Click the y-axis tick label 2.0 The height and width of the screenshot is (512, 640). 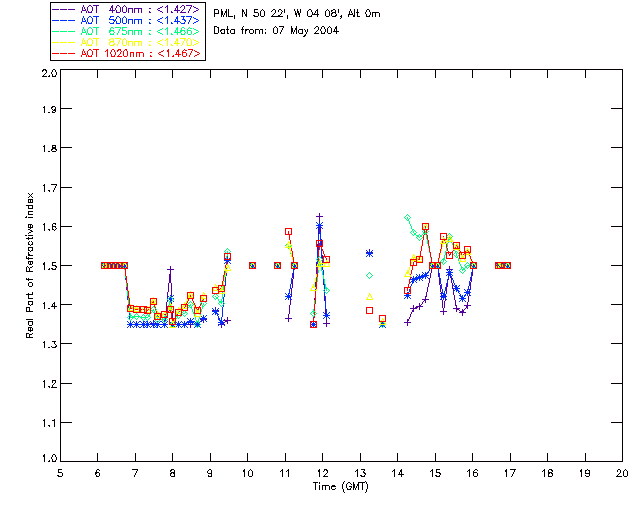pyautogui.click(x=49, y=74)
